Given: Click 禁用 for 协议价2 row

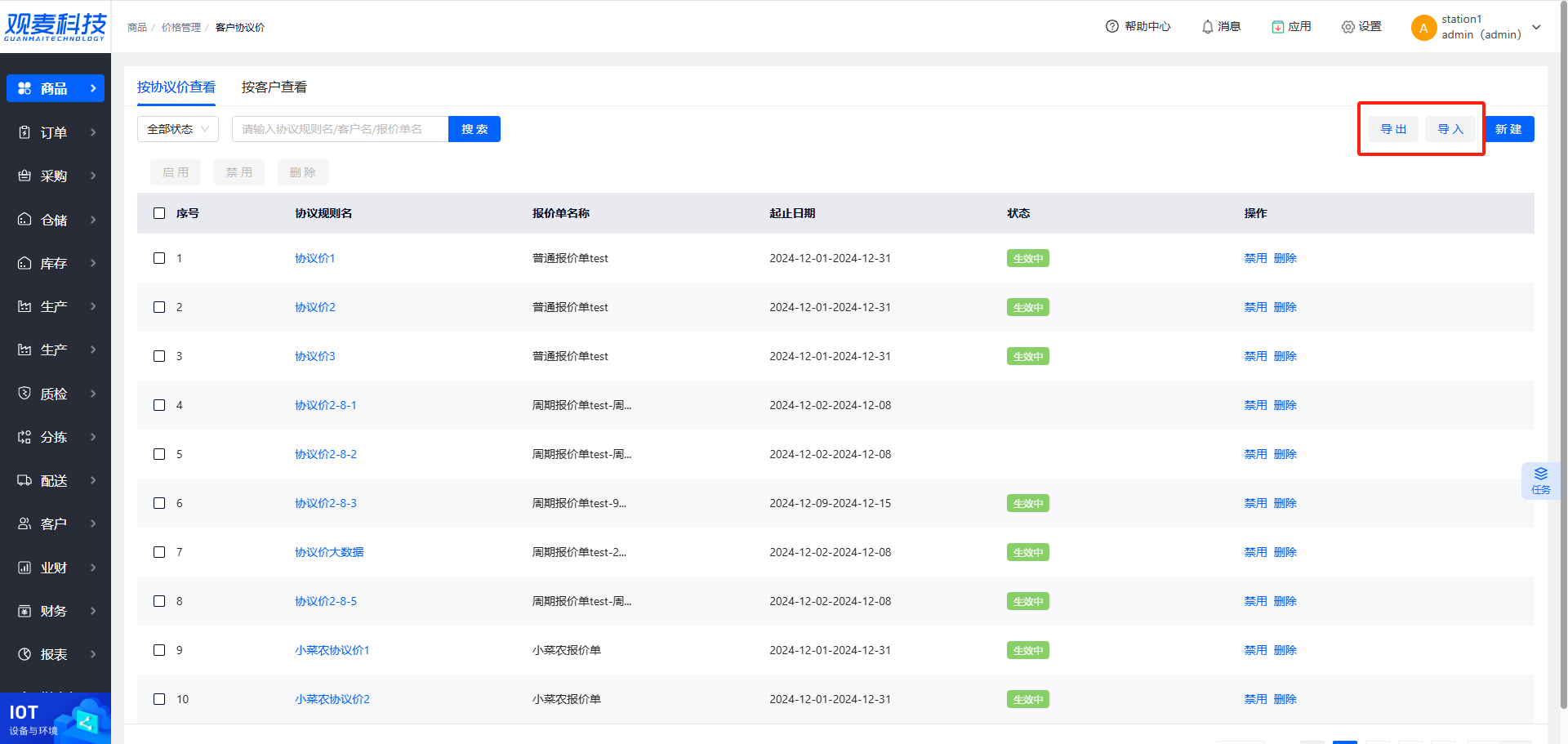Looking at the screenshot, I should [1256, 307].
